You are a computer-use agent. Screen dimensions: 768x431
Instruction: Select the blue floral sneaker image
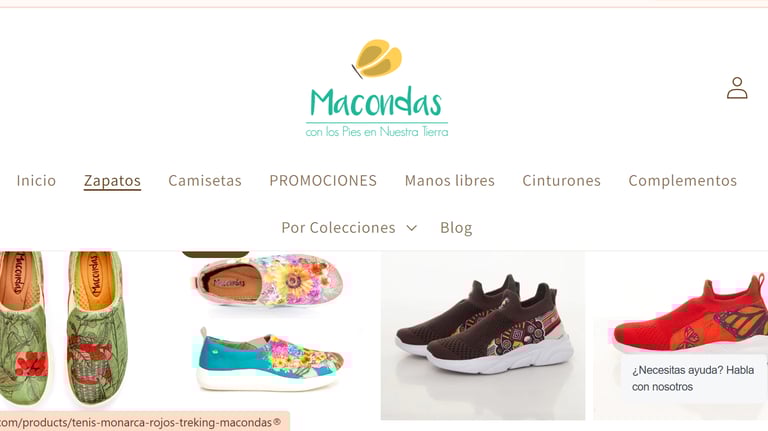[271, 359]
